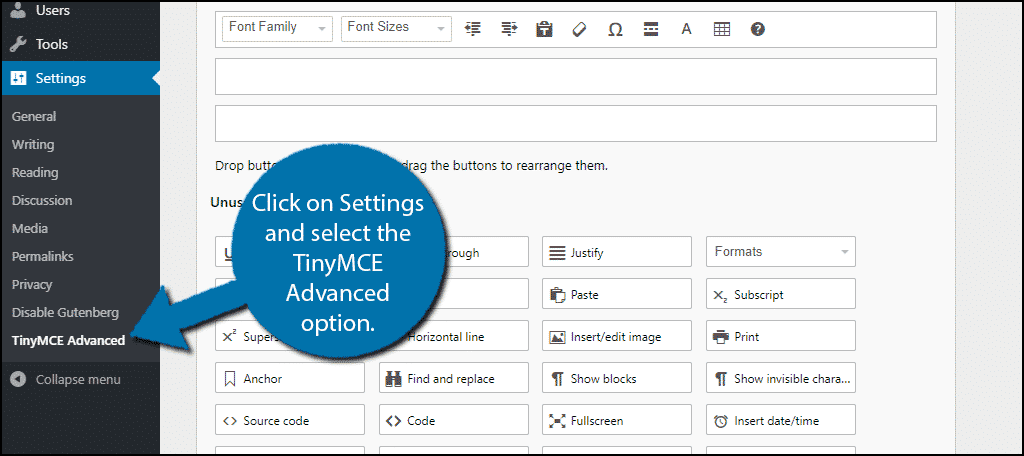Open the Settings admin menu
Image resolution: width=1024 pixels, height=456 pixels.
(x=80, y=78)
